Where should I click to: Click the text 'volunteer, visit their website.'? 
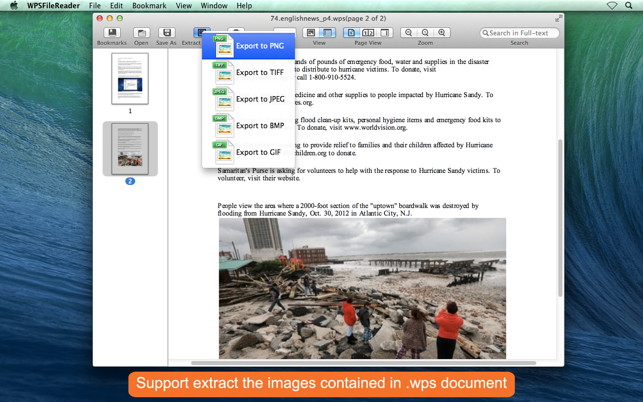point(259,178)
